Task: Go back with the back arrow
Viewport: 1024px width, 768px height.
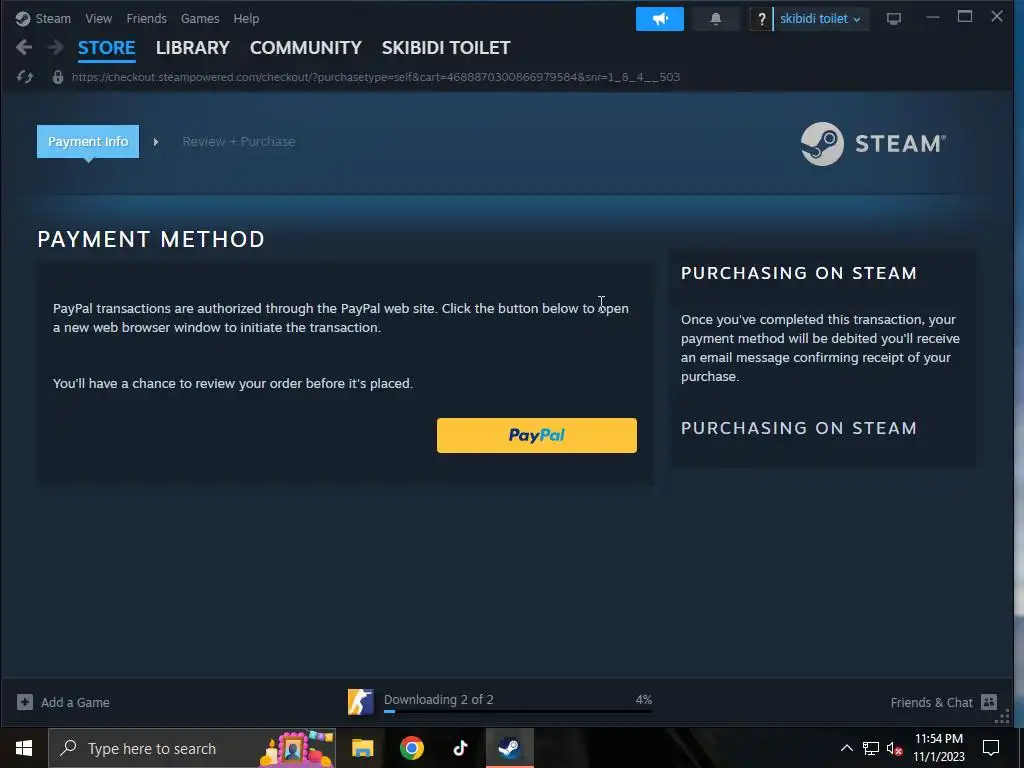Action: point(24,47)
